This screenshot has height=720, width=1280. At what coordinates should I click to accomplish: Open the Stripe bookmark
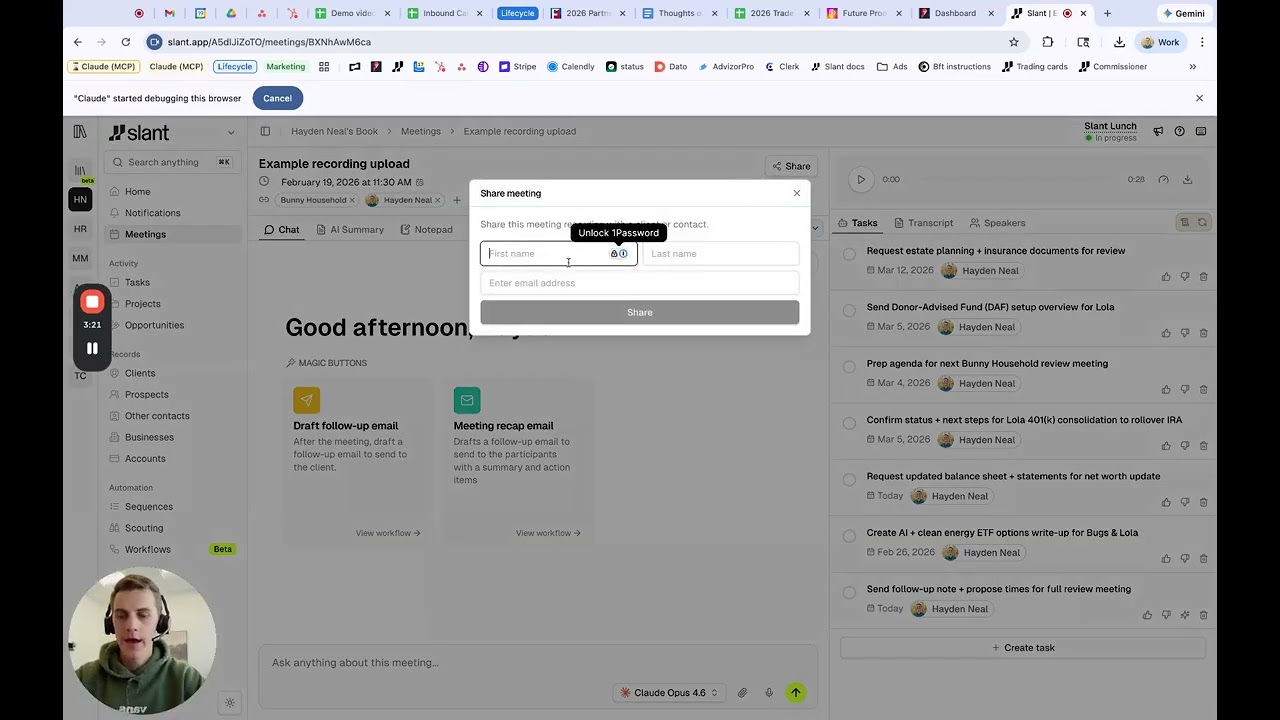(518, 67)
